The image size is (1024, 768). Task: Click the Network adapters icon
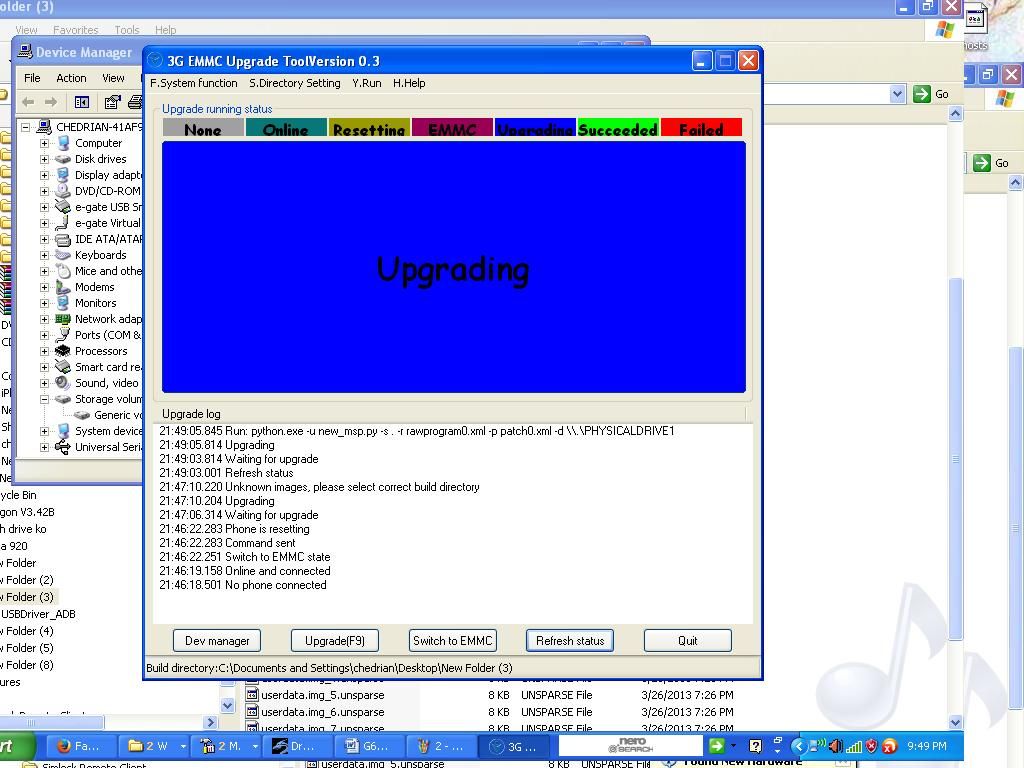[63, 319]
